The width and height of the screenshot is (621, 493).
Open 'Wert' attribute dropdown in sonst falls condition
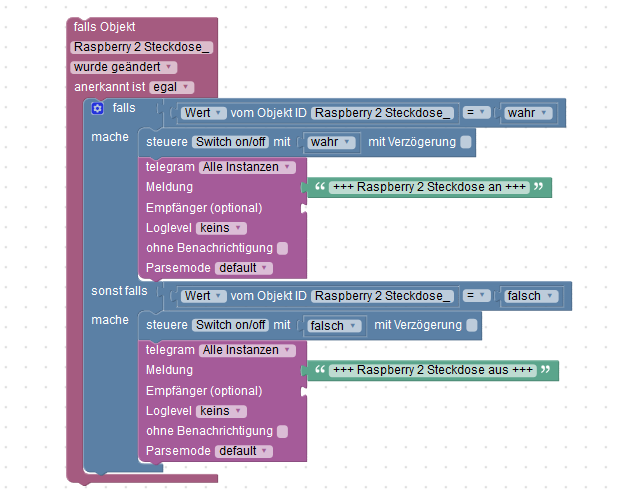tap(204, 296)
